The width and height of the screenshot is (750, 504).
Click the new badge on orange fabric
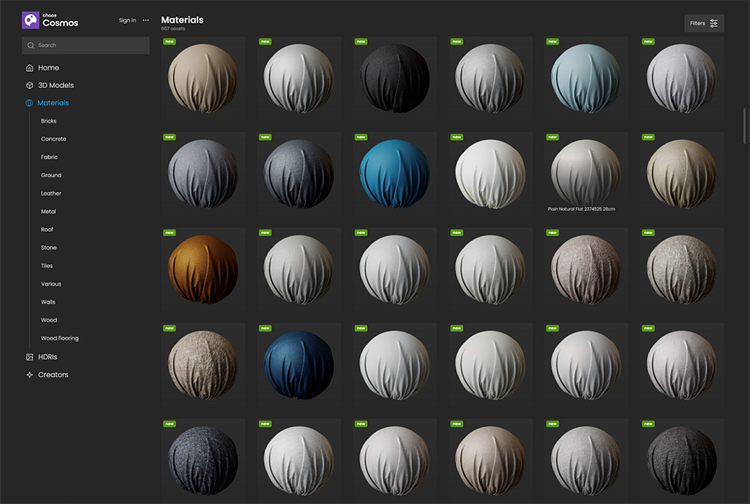pos(169,233)
